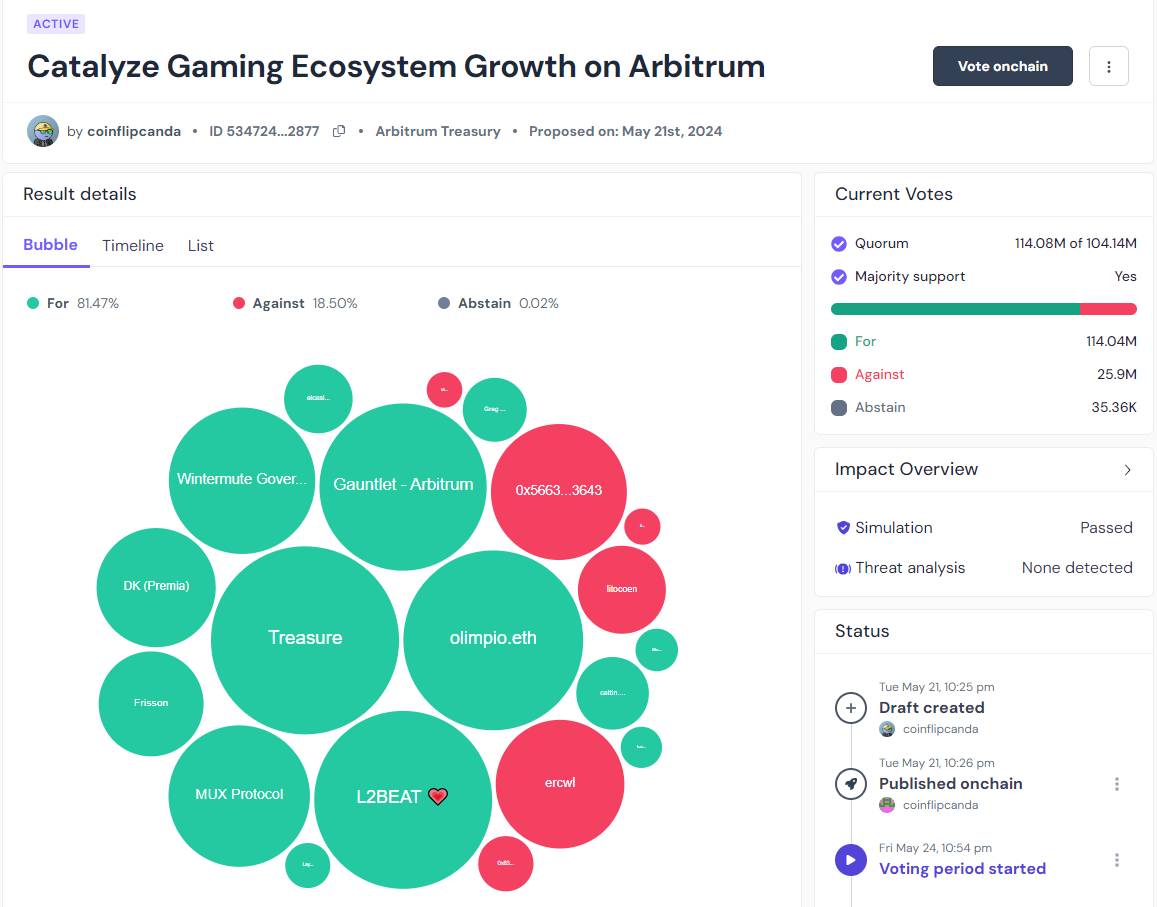
Task: Click the red Against swatch in Current Votes
Action: [x=839, y=375]
